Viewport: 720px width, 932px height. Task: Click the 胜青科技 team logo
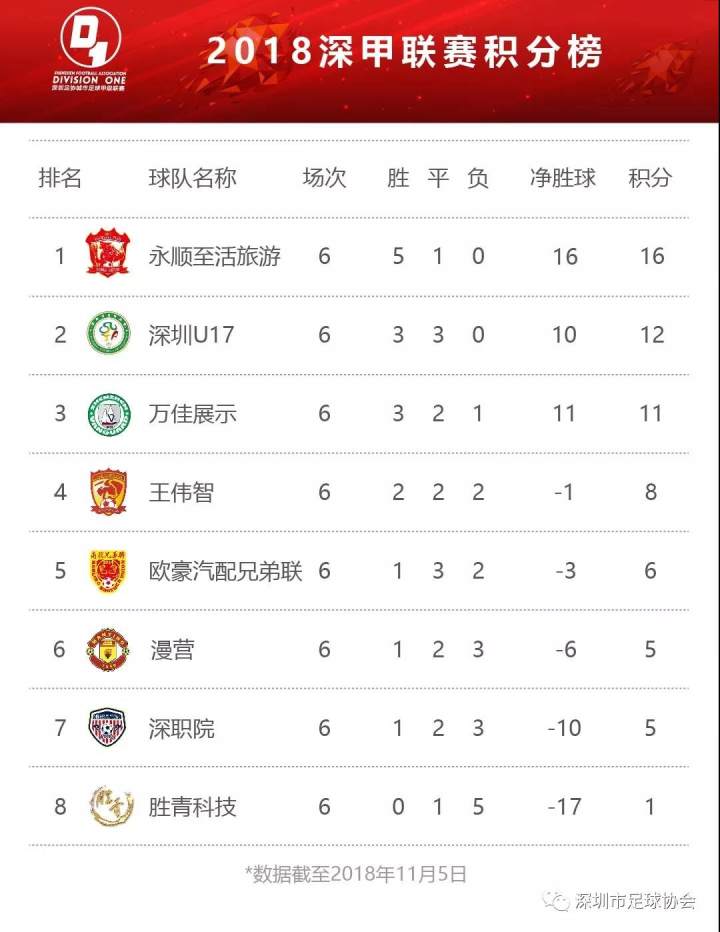(x=108, y=807)
